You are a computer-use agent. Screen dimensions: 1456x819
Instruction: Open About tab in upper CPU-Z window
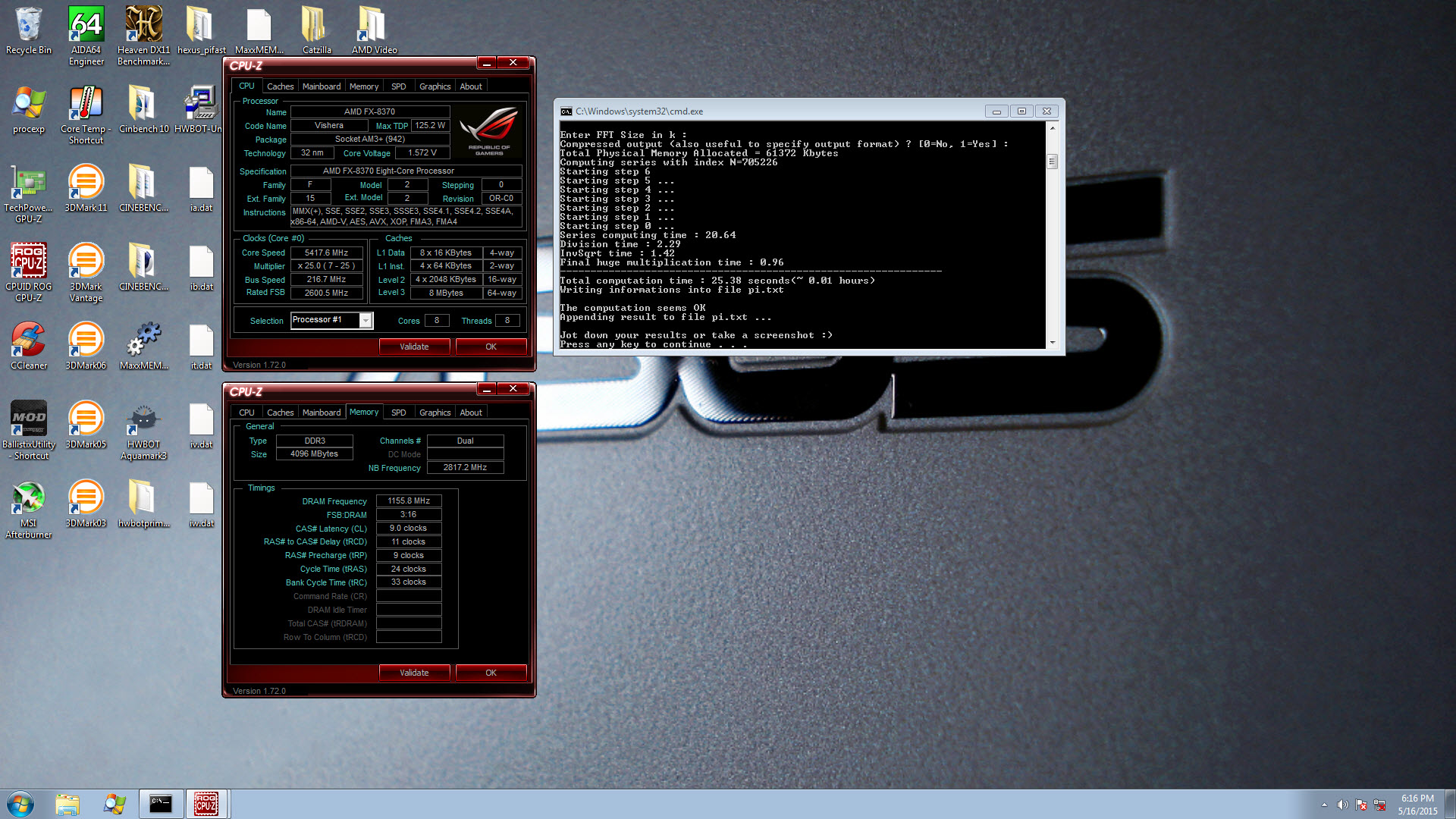[x=471, y=86]
